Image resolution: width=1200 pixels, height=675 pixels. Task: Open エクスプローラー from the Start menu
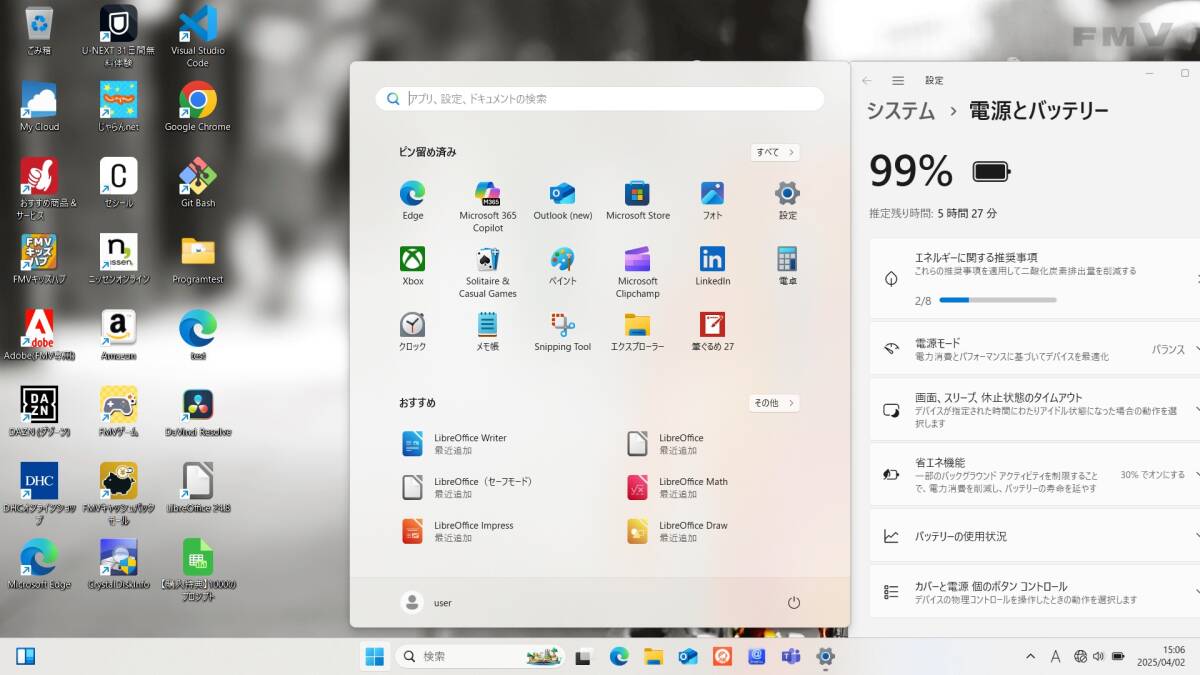(638, 332)
